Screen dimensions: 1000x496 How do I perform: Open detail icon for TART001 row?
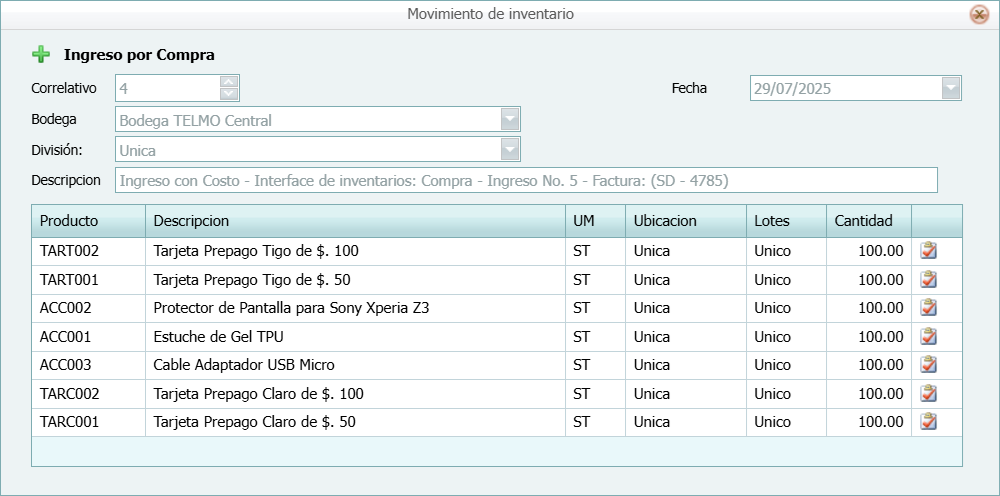(929, 279)
